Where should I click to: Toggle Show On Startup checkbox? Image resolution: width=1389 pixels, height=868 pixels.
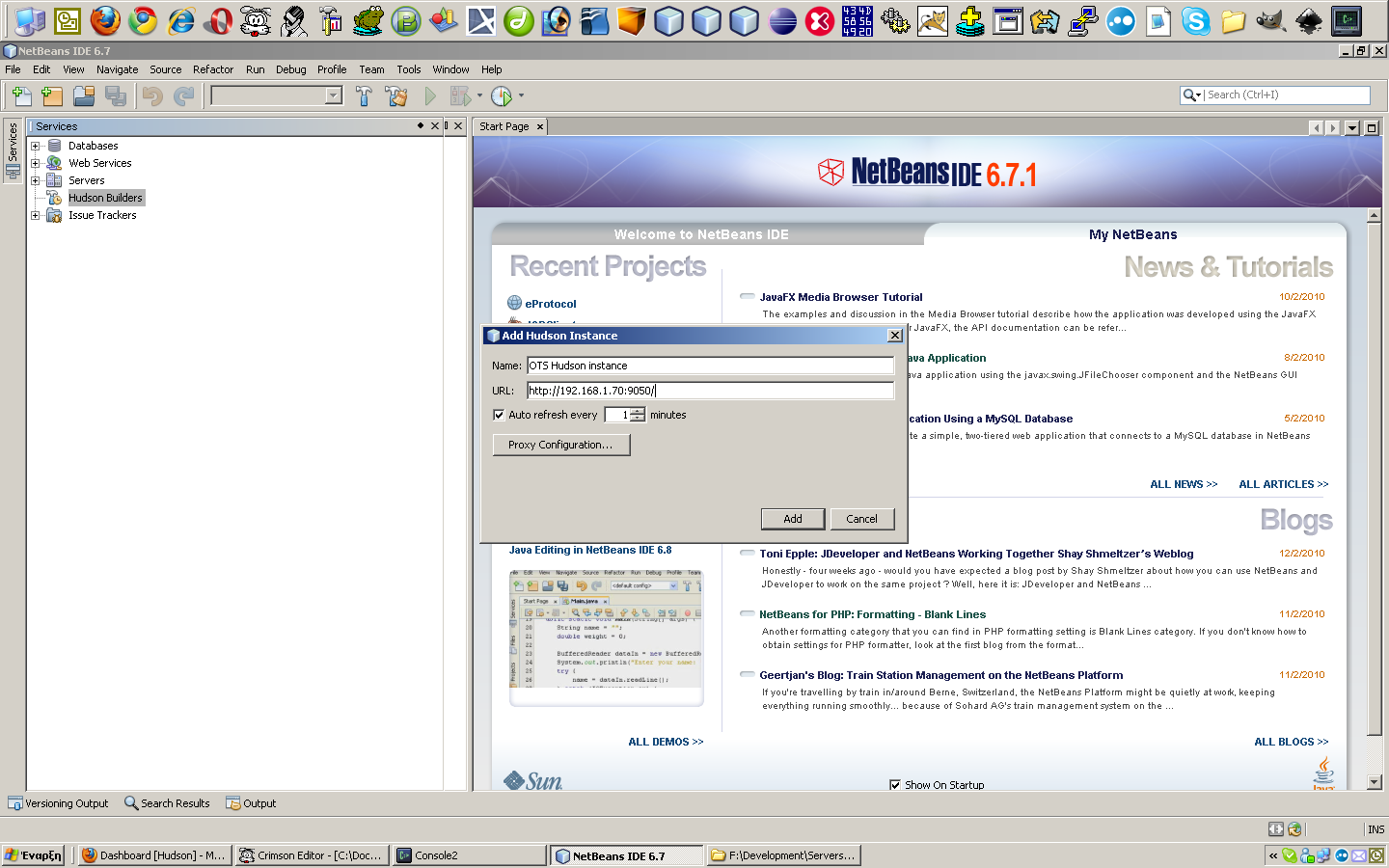(x=895, y=785)
